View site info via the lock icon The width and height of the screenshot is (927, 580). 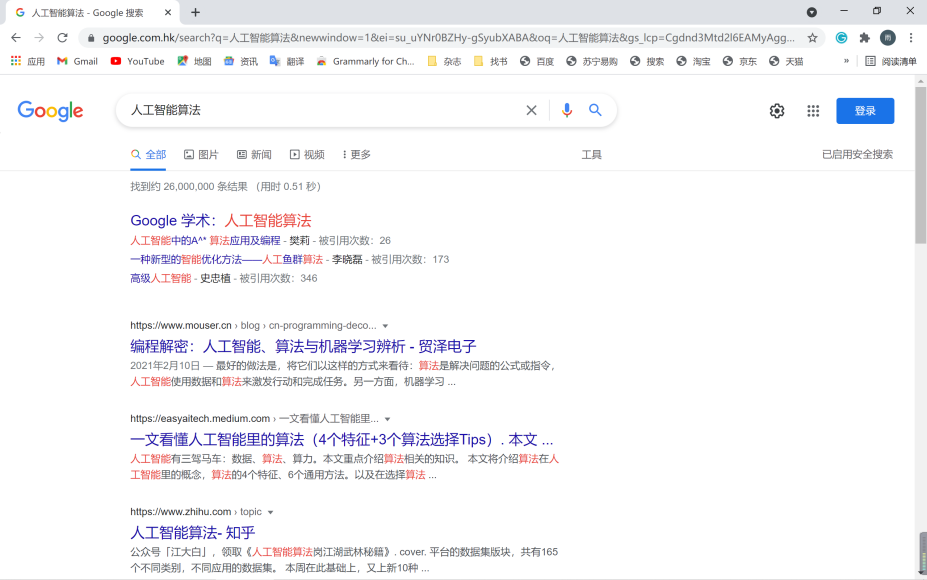tap(90, 38)
